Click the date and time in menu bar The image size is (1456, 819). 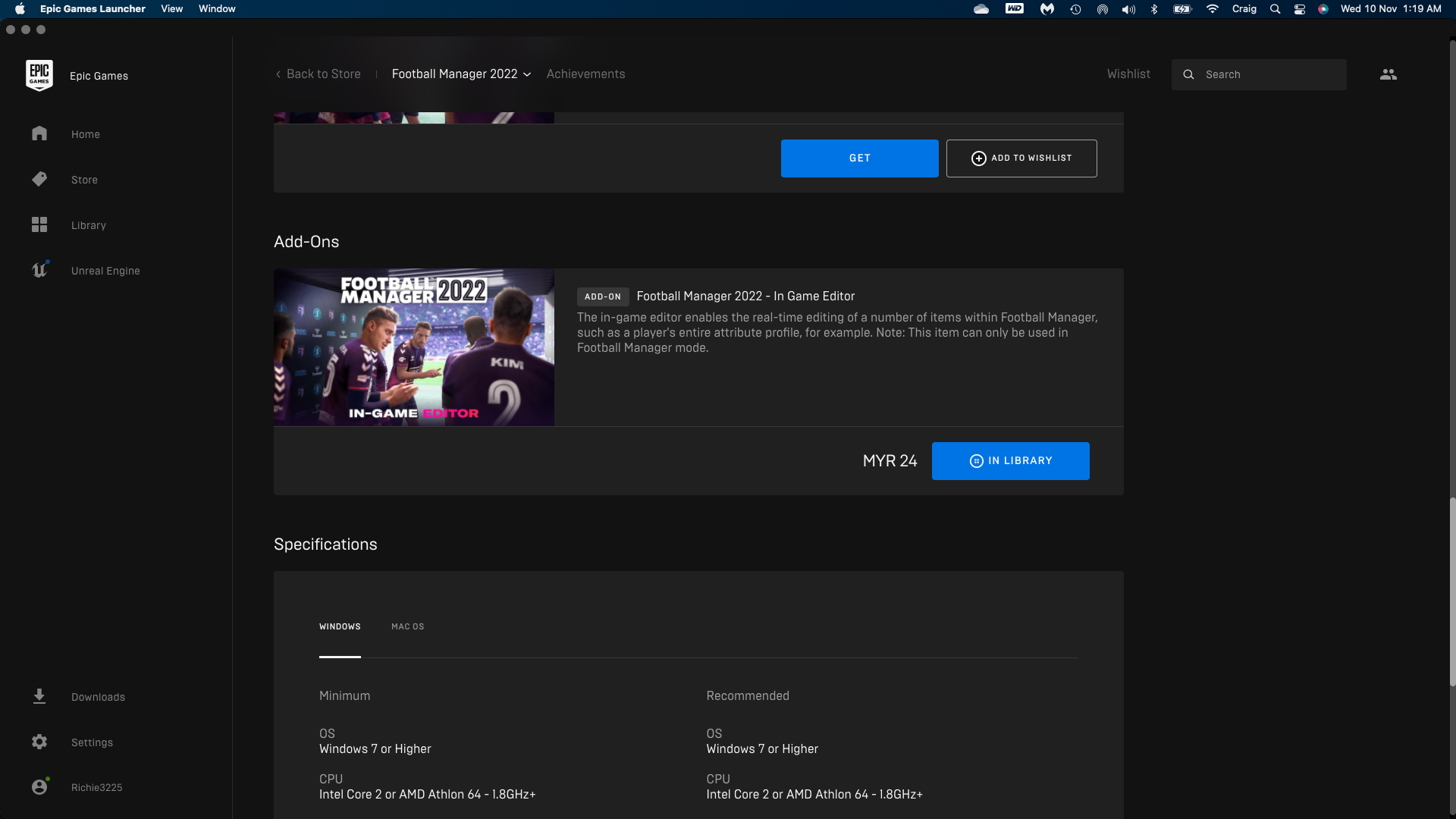[x=1391, y=9]
